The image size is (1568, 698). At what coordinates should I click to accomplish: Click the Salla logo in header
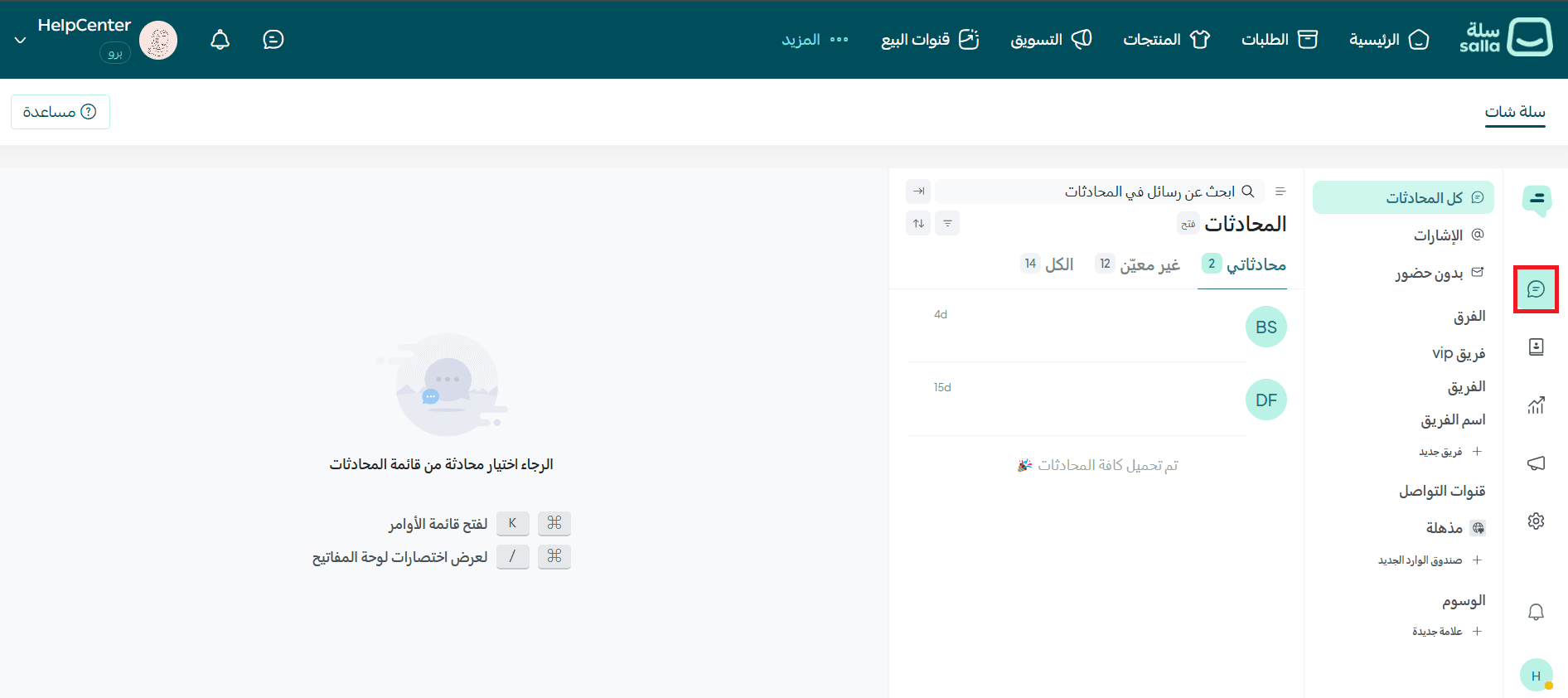coord(1506,37)
